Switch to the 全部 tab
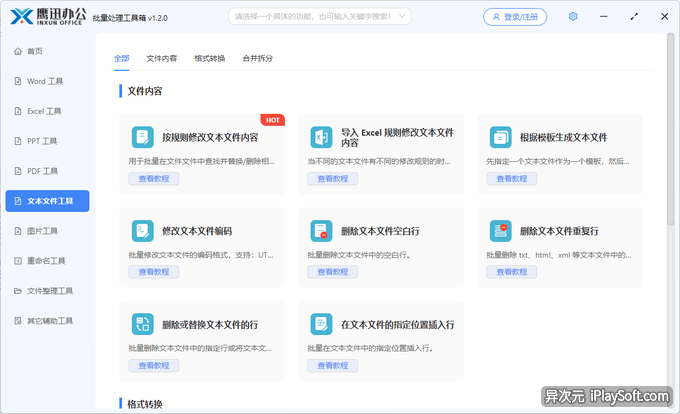 click(121, 58)
